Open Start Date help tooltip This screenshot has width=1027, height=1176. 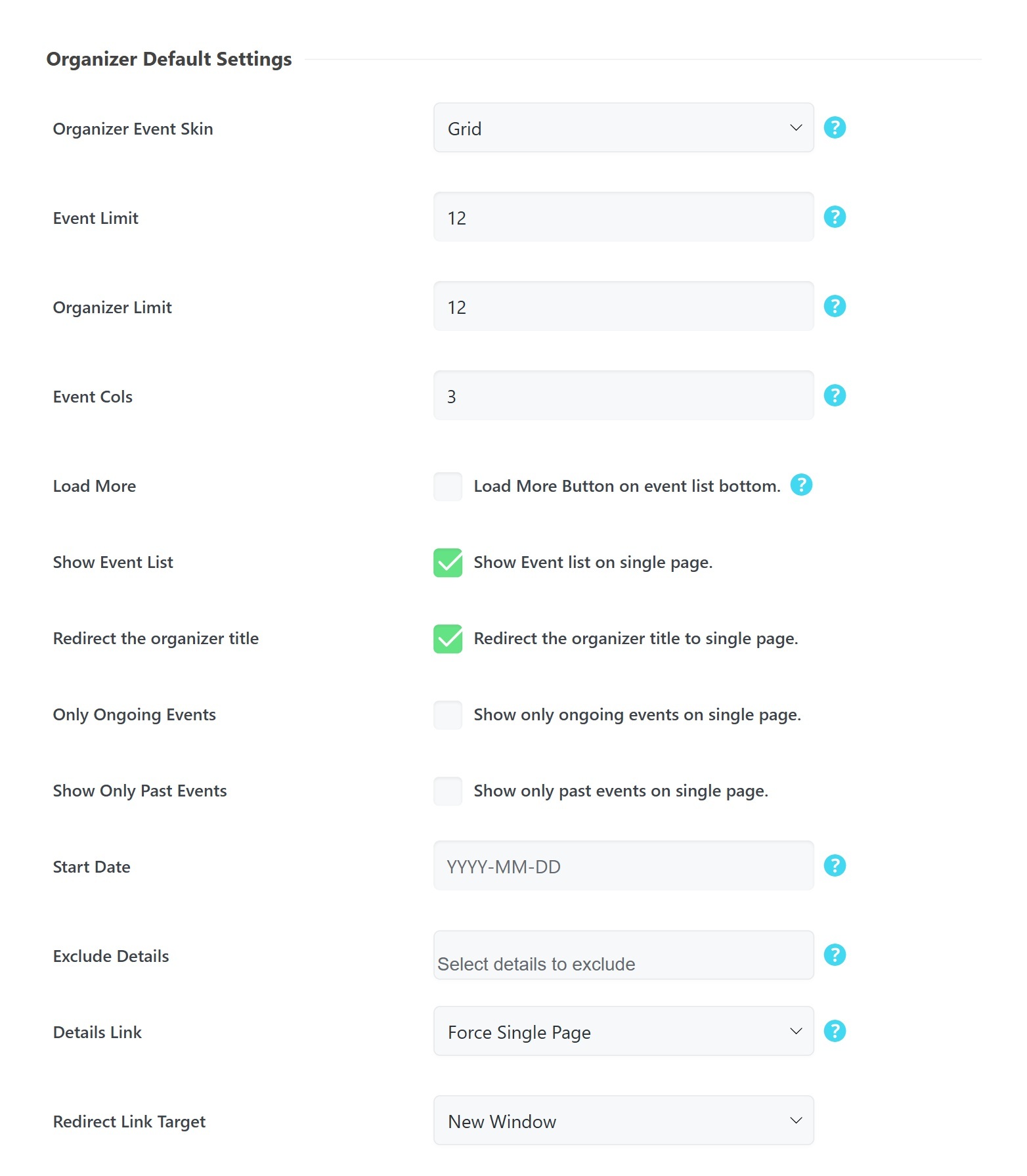835,865
